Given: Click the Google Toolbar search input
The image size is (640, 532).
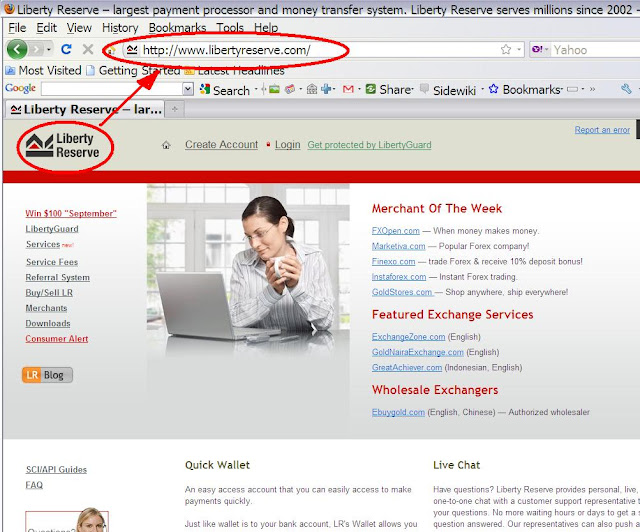Looking at the screenshot, I should click(x=112, y=89).
